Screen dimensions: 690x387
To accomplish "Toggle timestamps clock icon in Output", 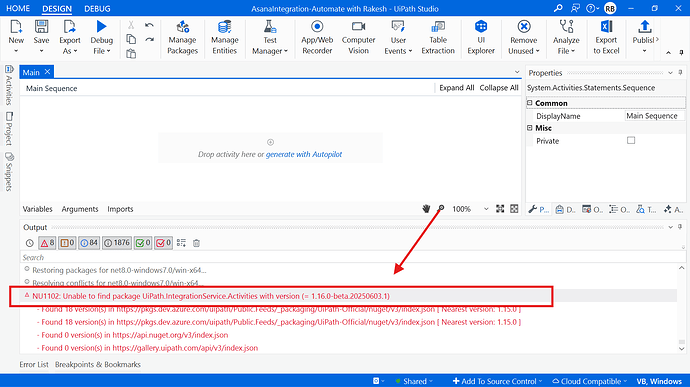I will [x=29, y=243].
